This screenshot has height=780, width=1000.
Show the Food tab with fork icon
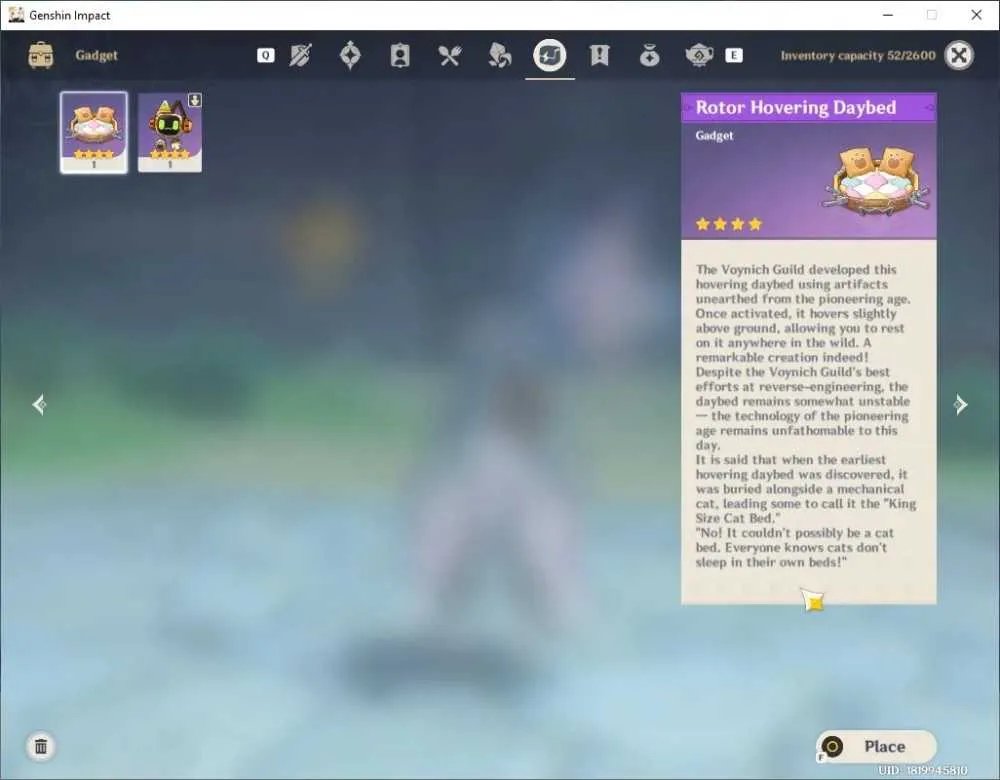tap(450, 55)
